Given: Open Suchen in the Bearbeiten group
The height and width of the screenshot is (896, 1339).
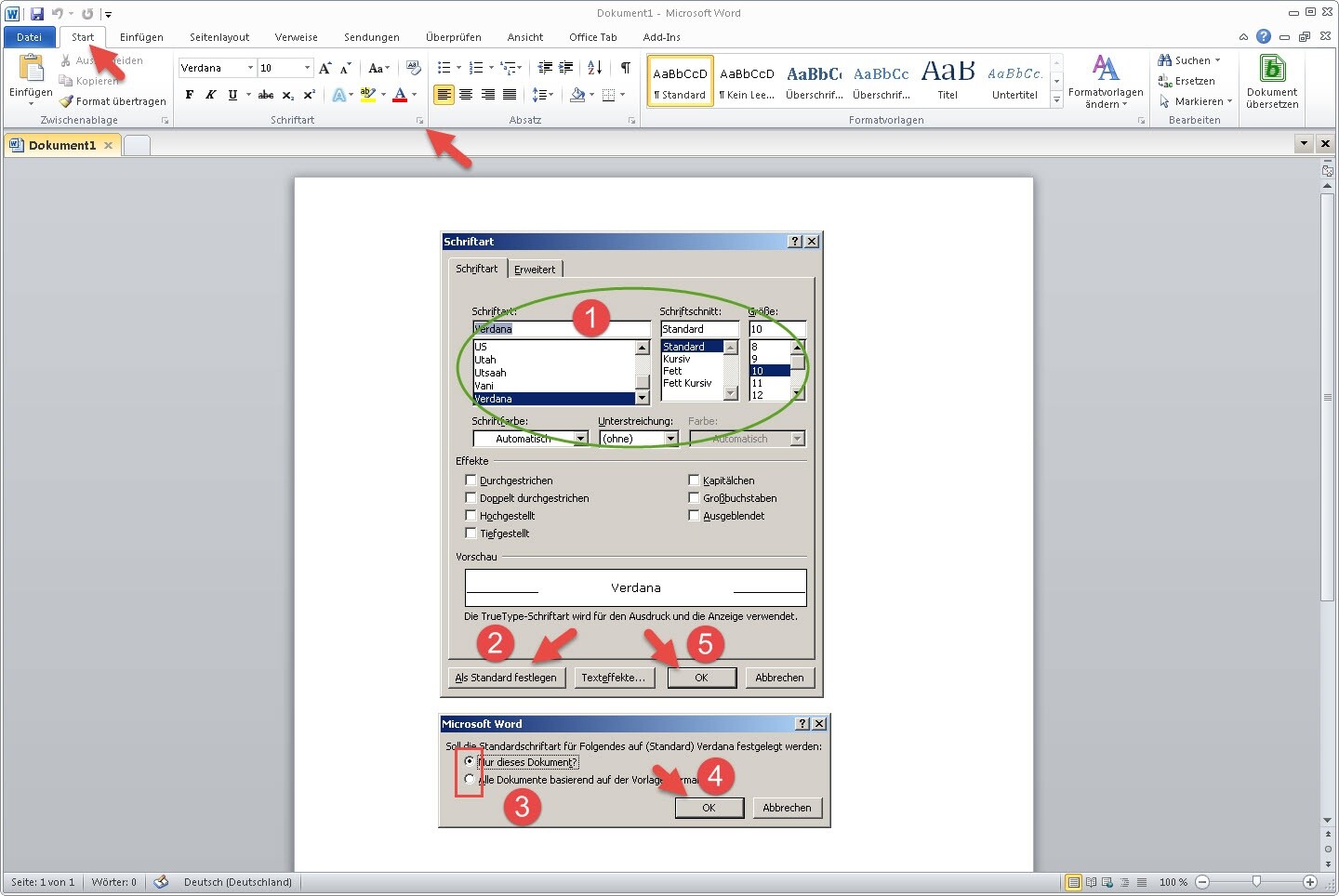Looking at the screenshot, I should point(1189,60).
